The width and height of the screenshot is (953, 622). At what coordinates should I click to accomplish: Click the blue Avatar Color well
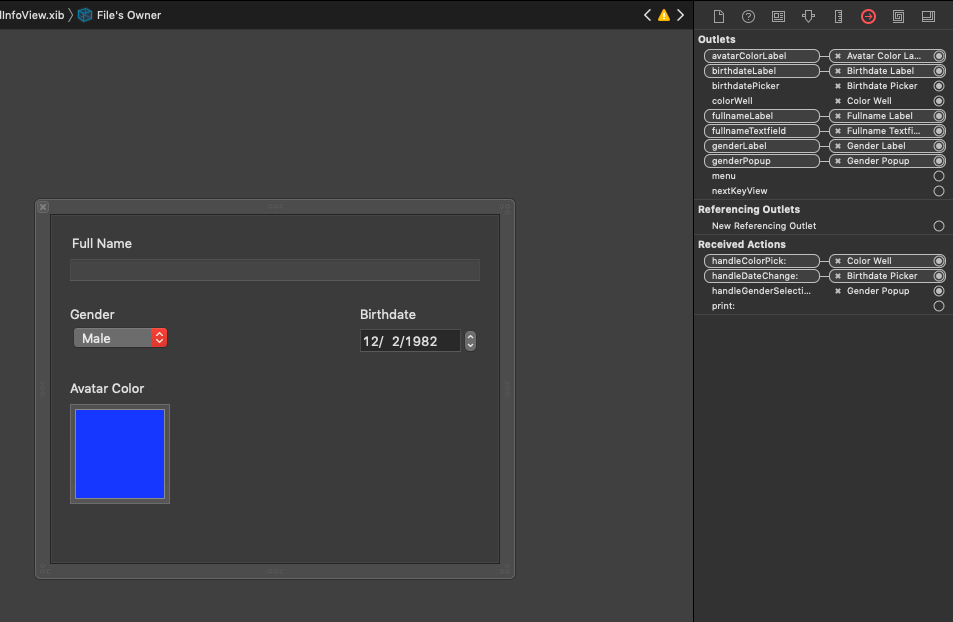click(120, 453)
